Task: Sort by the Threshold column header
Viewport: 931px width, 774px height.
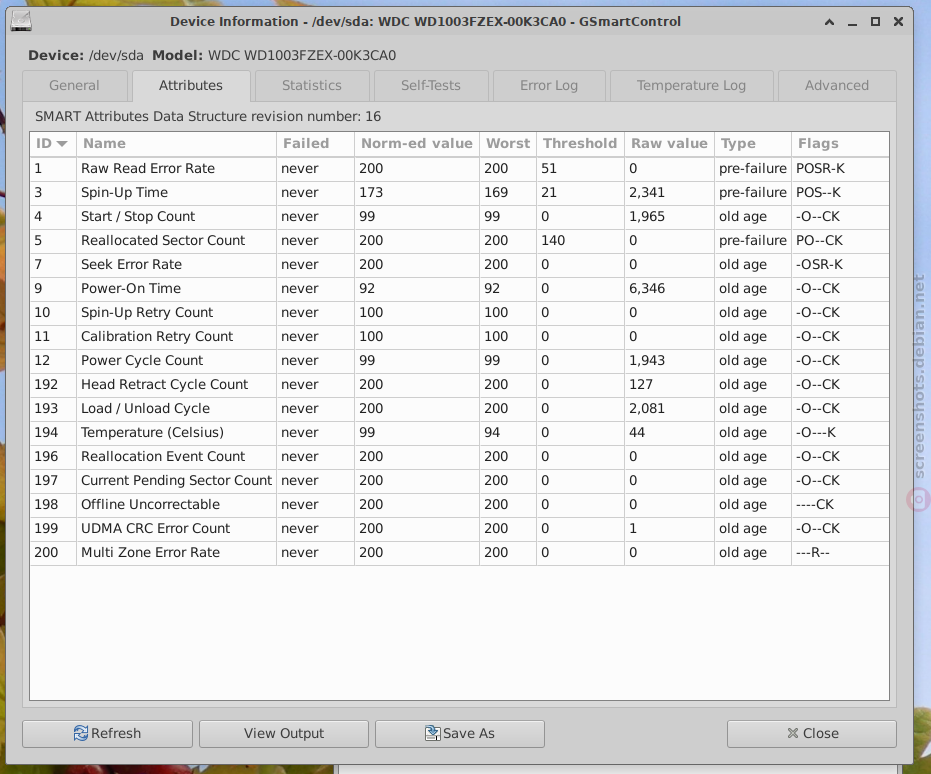Action: (x=580, y=144)
